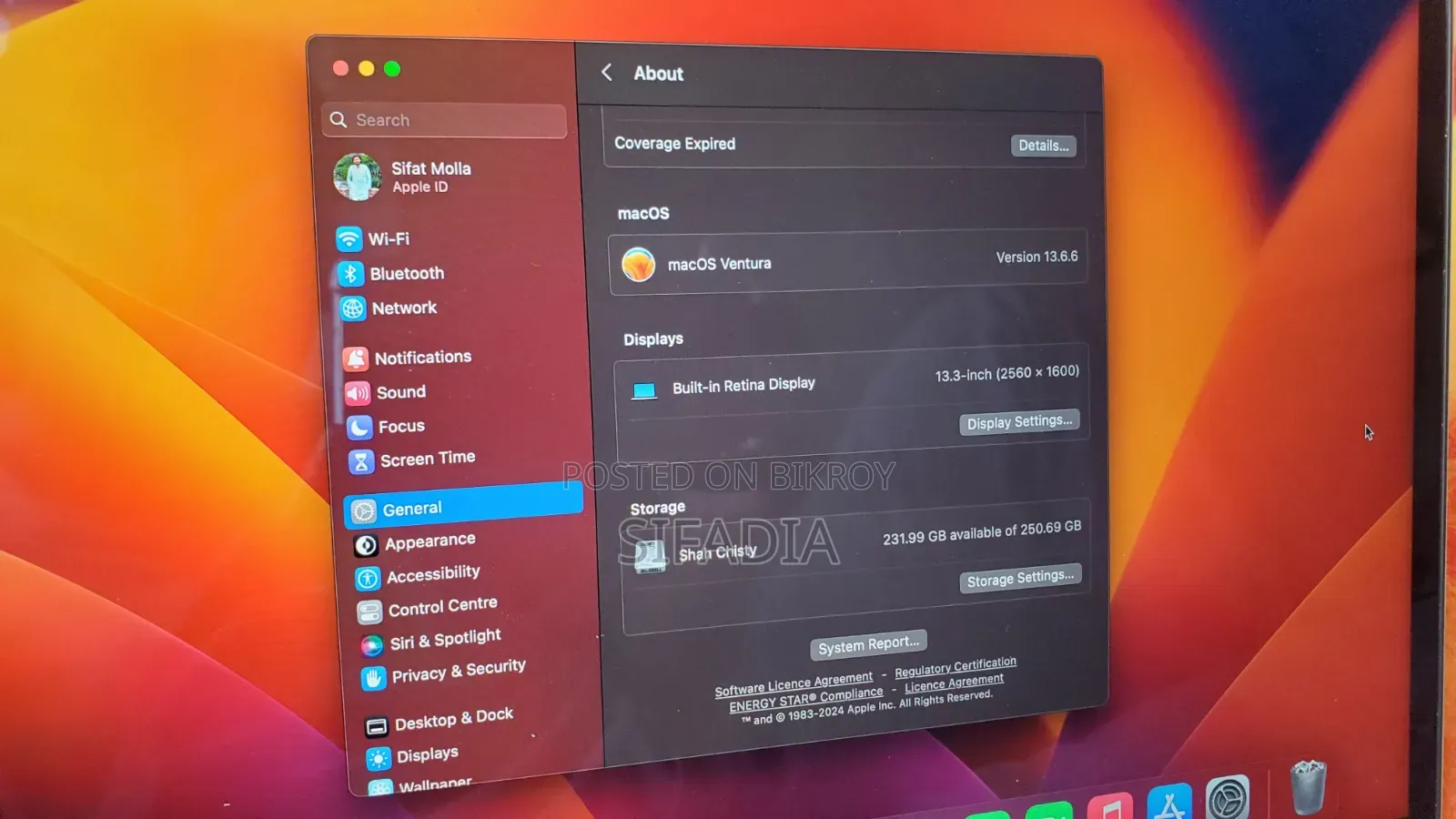Click 231.99 GB available storage text
1456x819 pixels.
coord(982,532)
